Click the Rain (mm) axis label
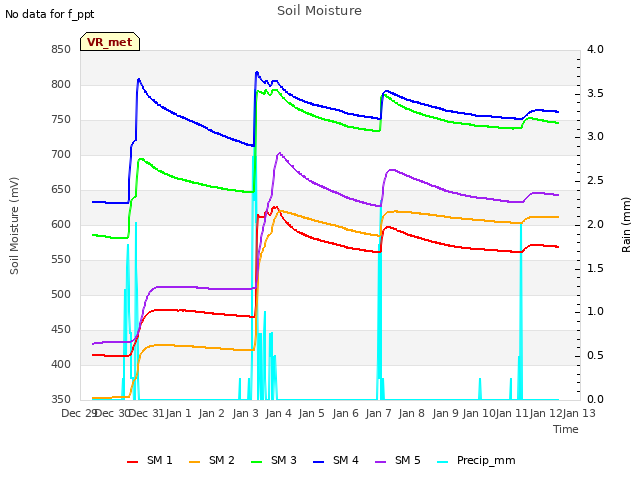This screenshot has height=480, width=640. (626, 225)
